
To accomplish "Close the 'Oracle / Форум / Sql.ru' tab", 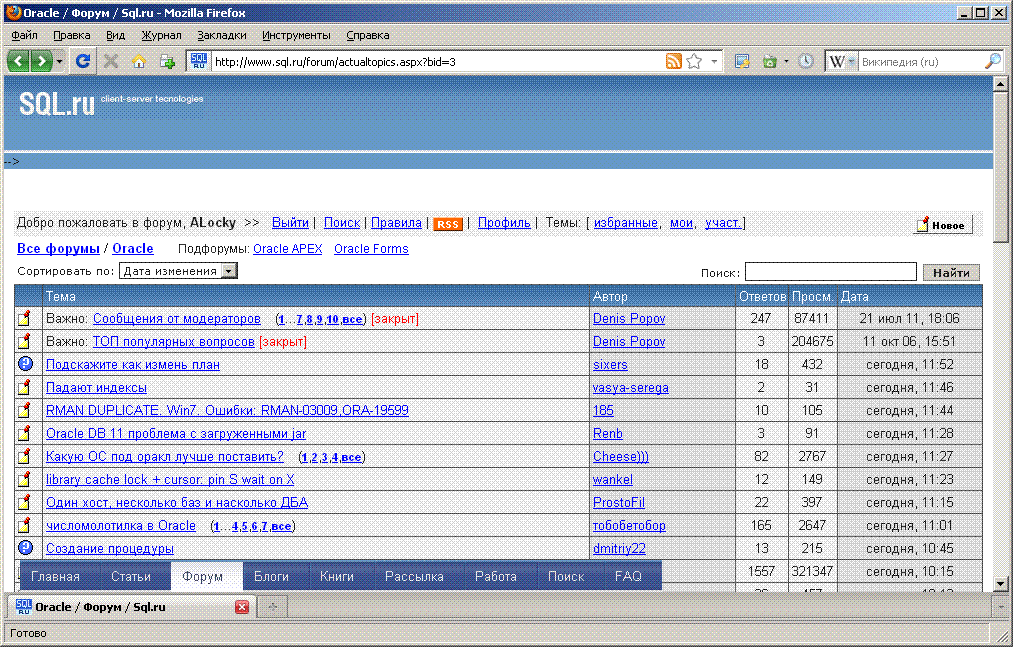I will 241,607.
